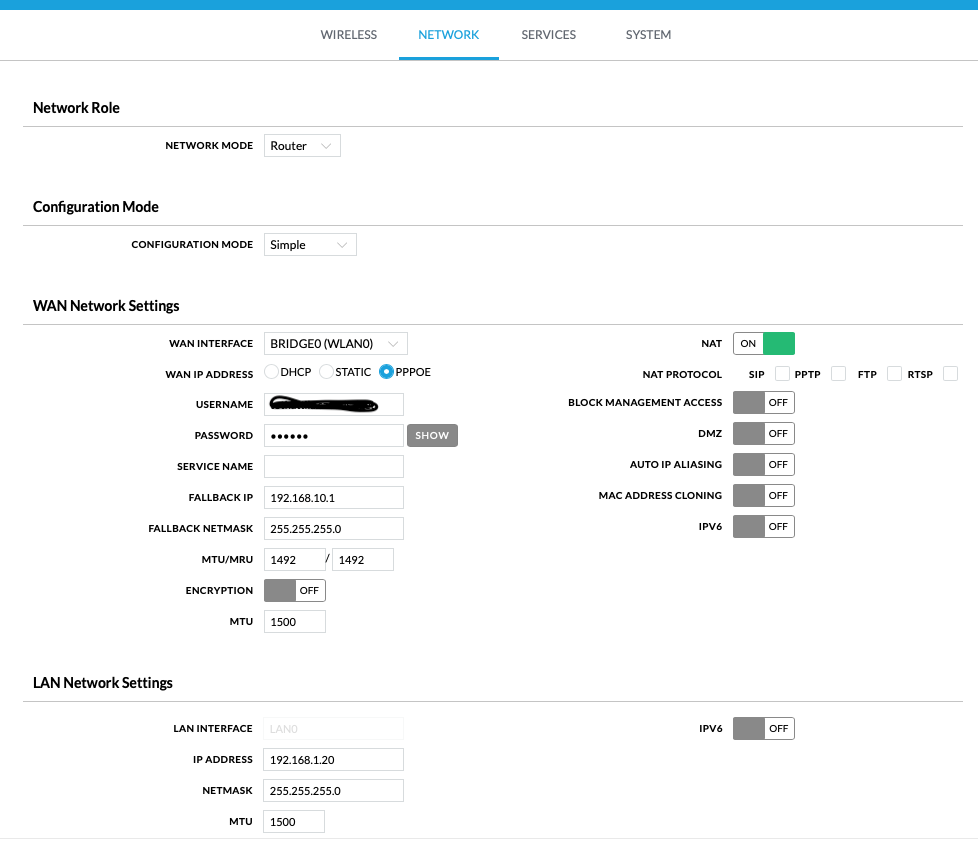Turn on MAC ADDRESS CLONING
Viewport: 978px width, 848px height.
763,495
